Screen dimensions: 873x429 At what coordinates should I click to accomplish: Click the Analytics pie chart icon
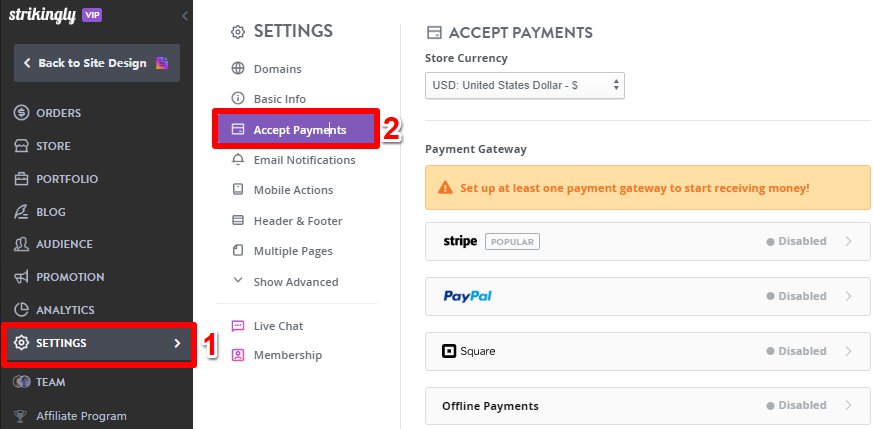point(21,309)
